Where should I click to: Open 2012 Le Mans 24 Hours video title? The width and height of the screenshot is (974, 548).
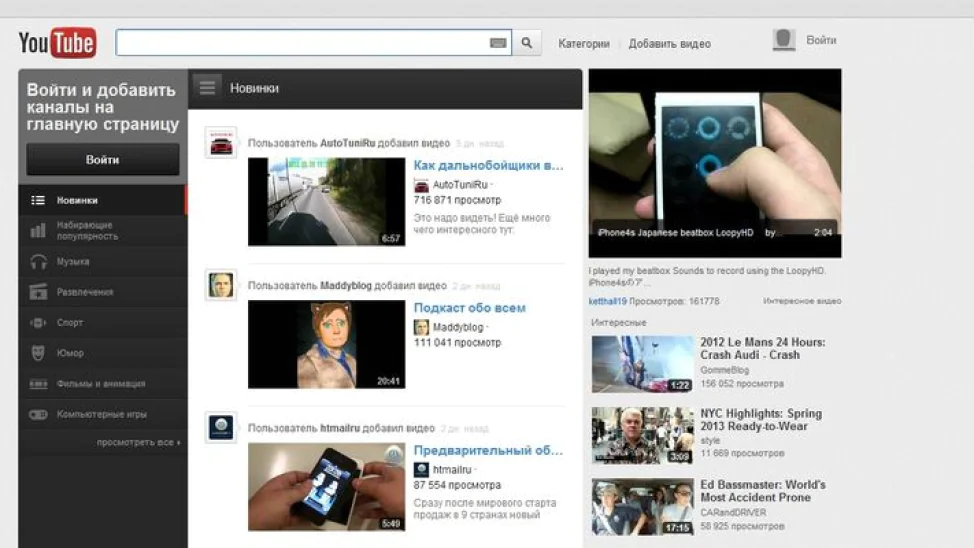763,349
